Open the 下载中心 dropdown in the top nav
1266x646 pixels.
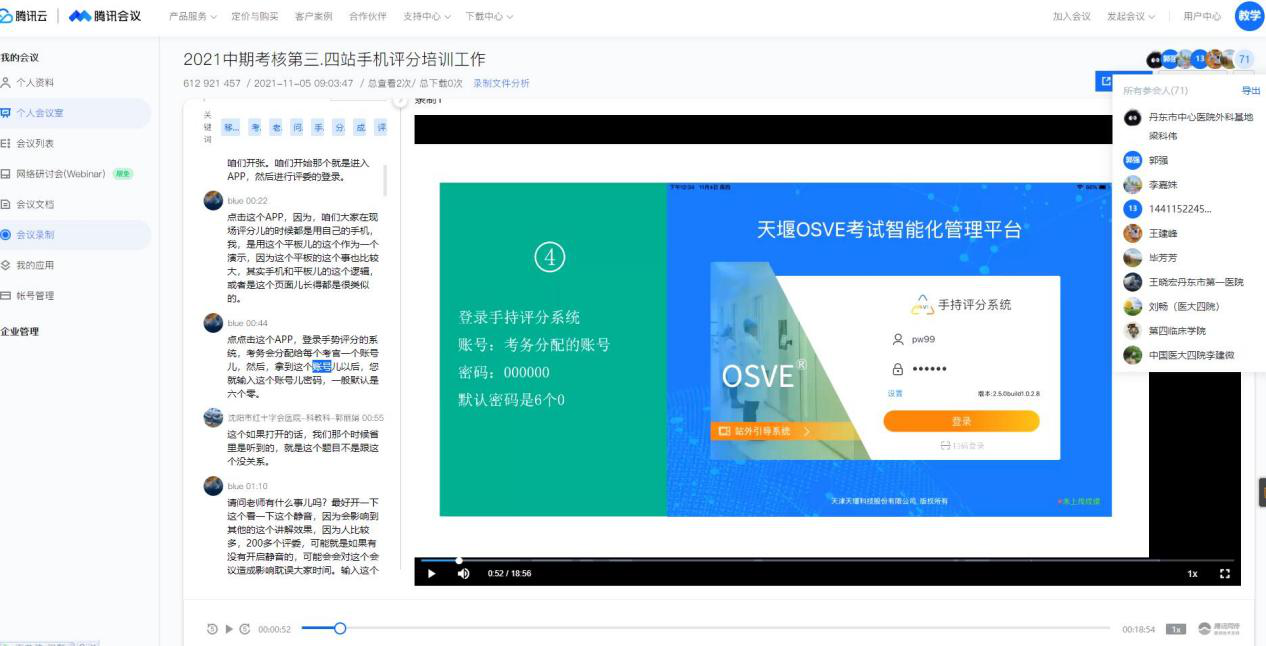coord(489,17)
